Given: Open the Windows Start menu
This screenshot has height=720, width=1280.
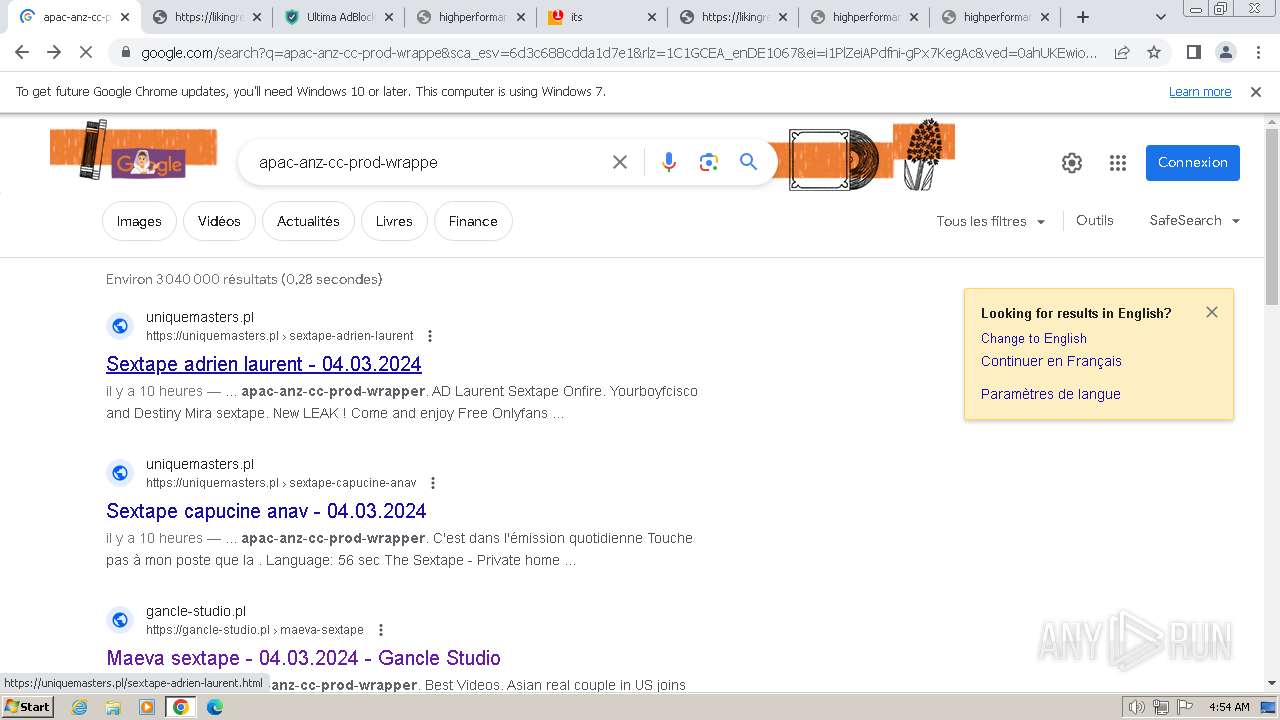Looking at the screenshot, I should pyautogui.click(x=27, y=707).
